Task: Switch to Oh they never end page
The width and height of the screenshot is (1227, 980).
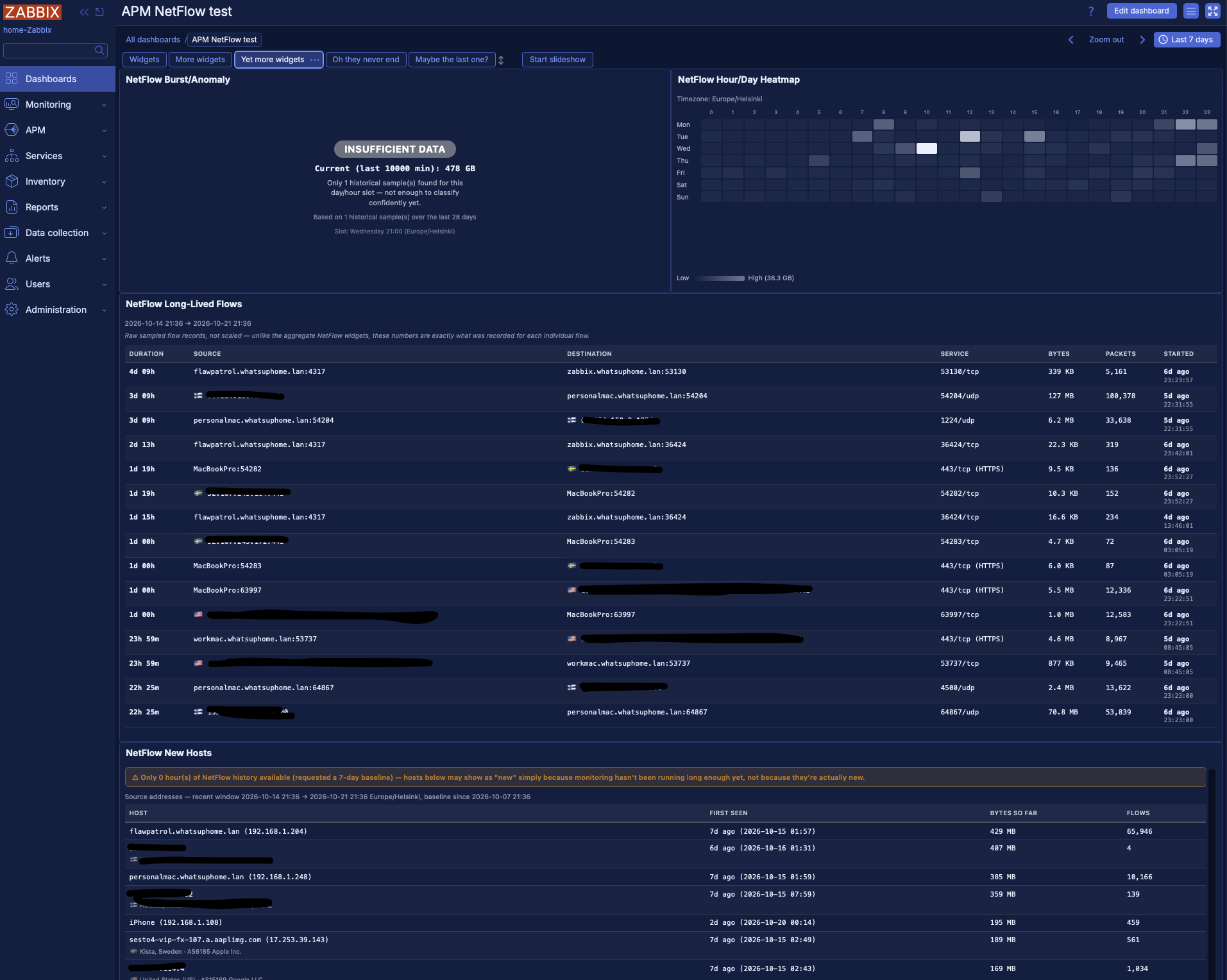Action: pyautogui.click(x=366, y=60)
